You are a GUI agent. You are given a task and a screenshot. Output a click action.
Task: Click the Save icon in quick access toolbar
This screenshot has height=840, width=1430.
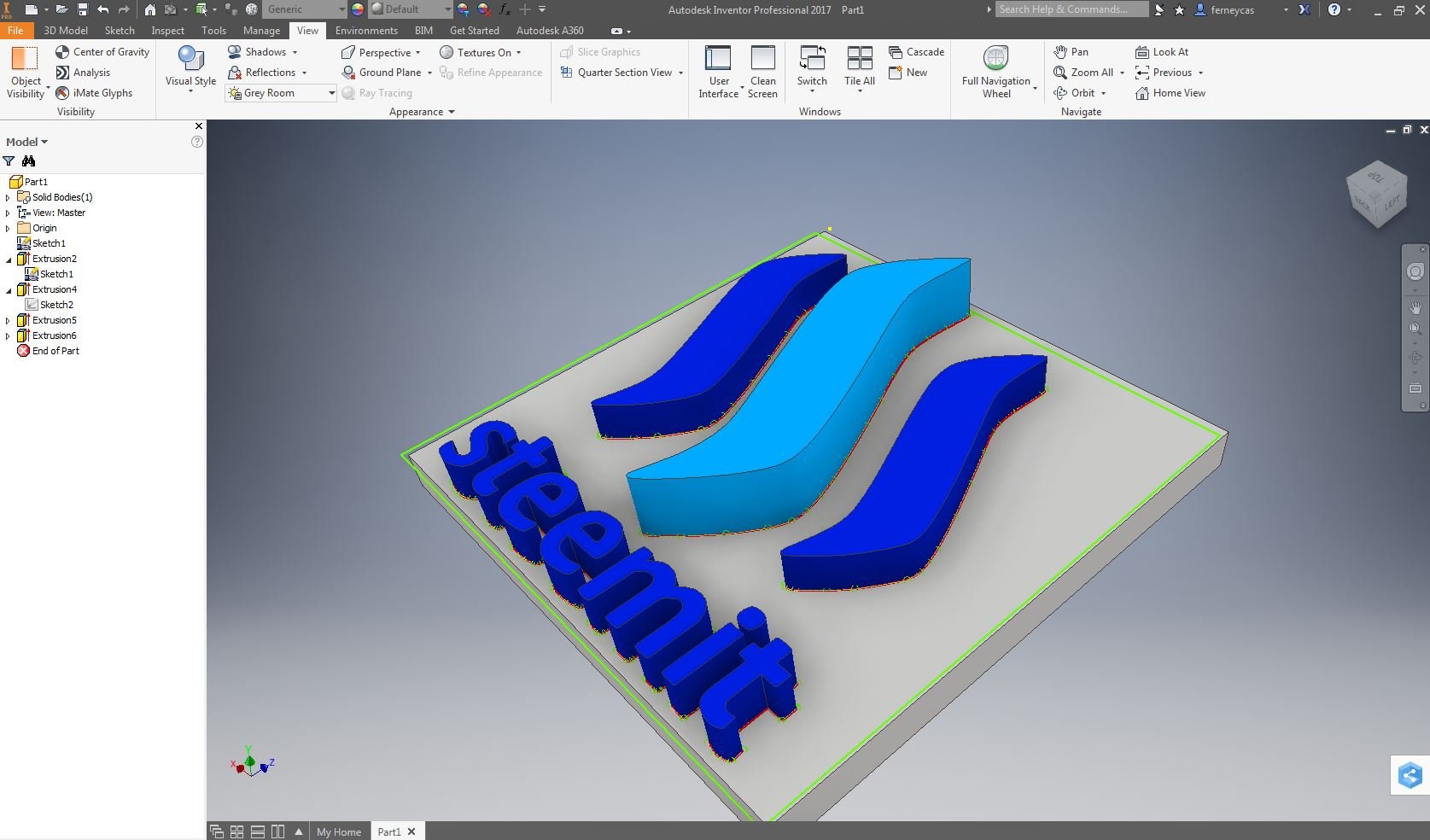tap(83, 9)
